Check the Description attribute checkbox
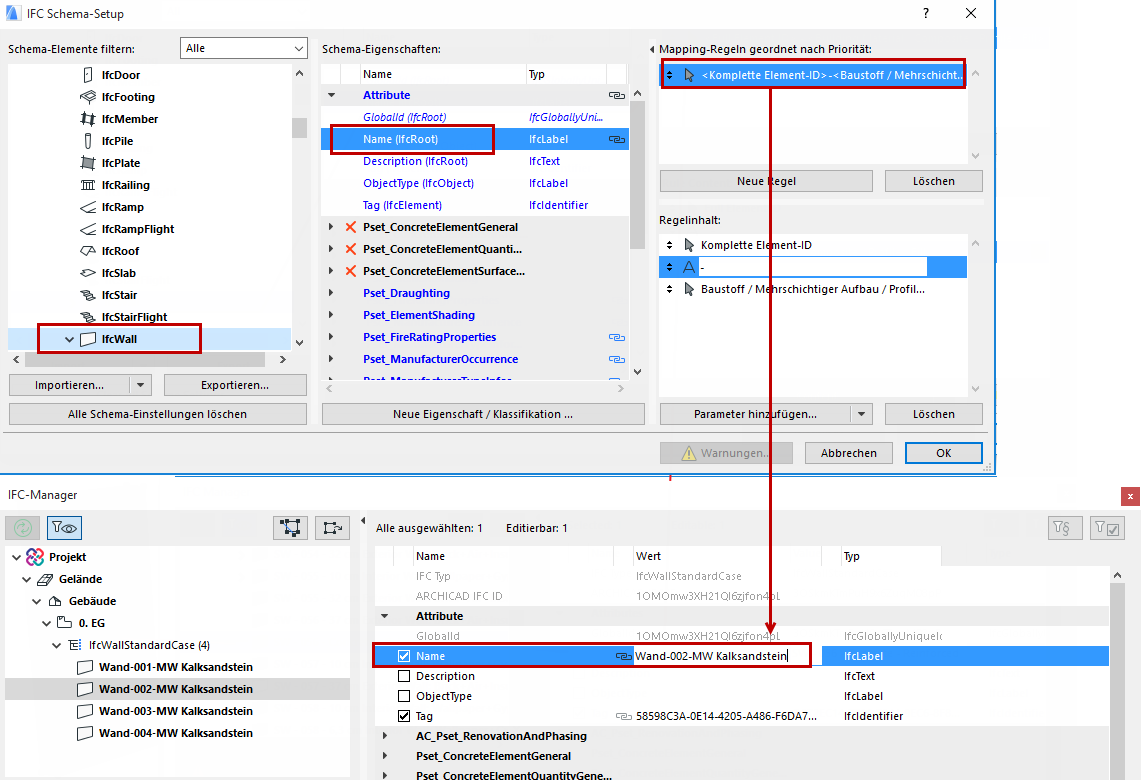The image size is (1143, 780). pyautogui.click(x=404, y=676)
